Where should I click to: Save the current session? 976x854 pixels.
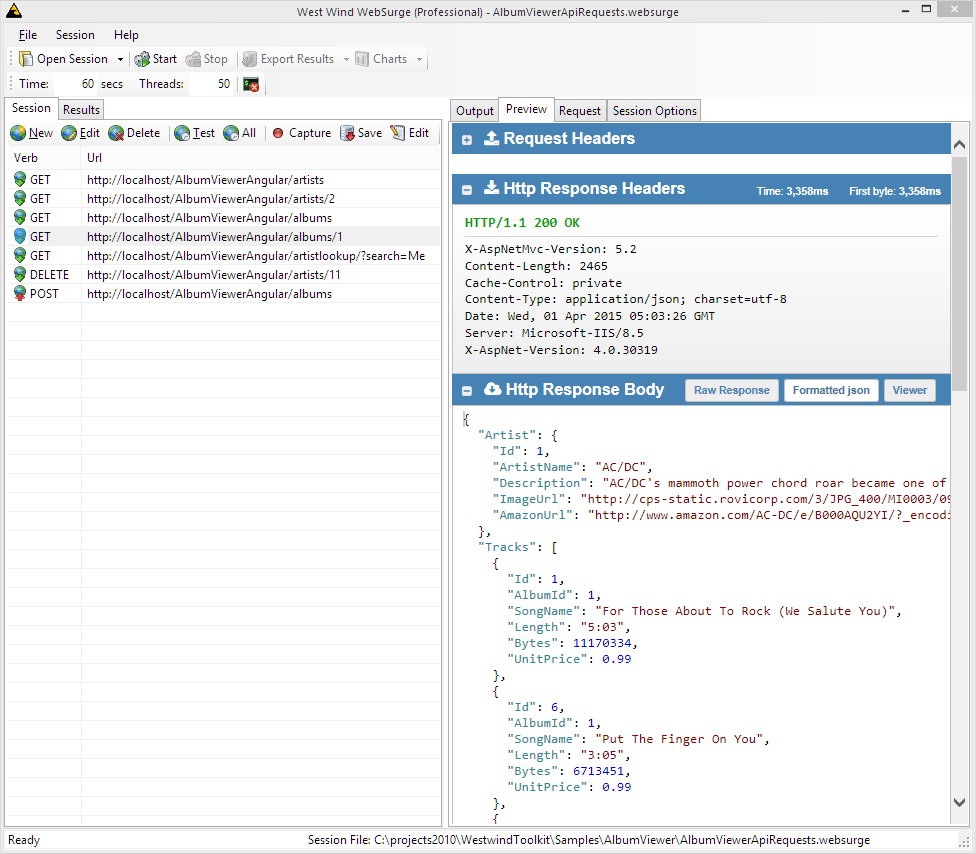tap(360, 132)
